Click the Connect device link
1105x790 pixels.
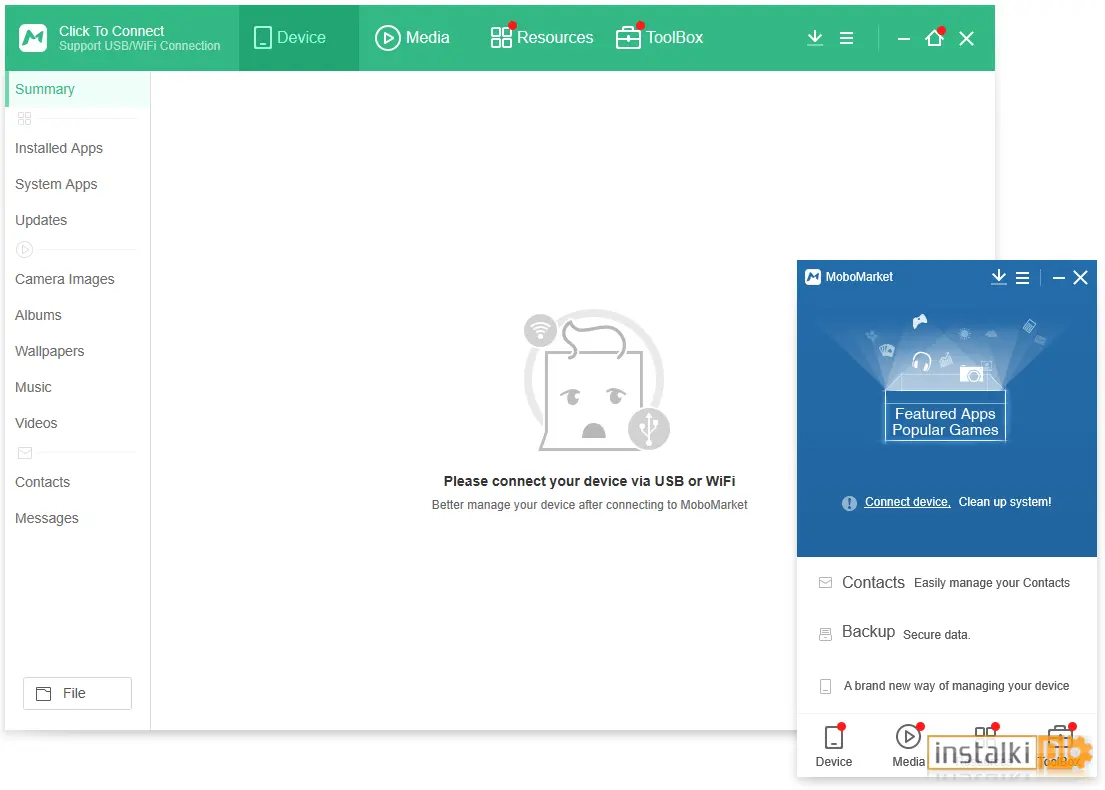point(908,502)
